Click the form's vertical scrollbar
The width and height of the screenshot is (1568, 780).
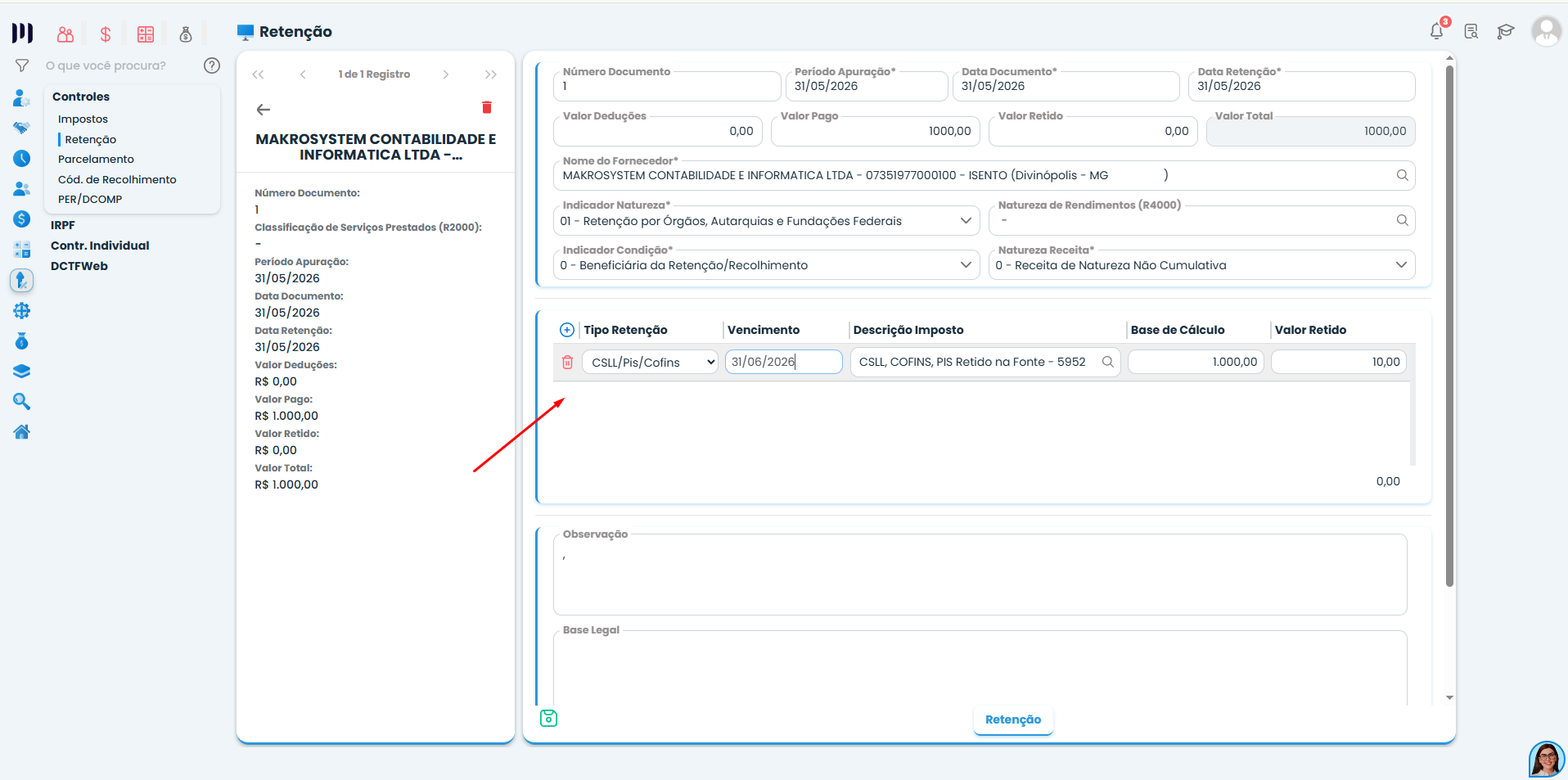coord(1449,325)
